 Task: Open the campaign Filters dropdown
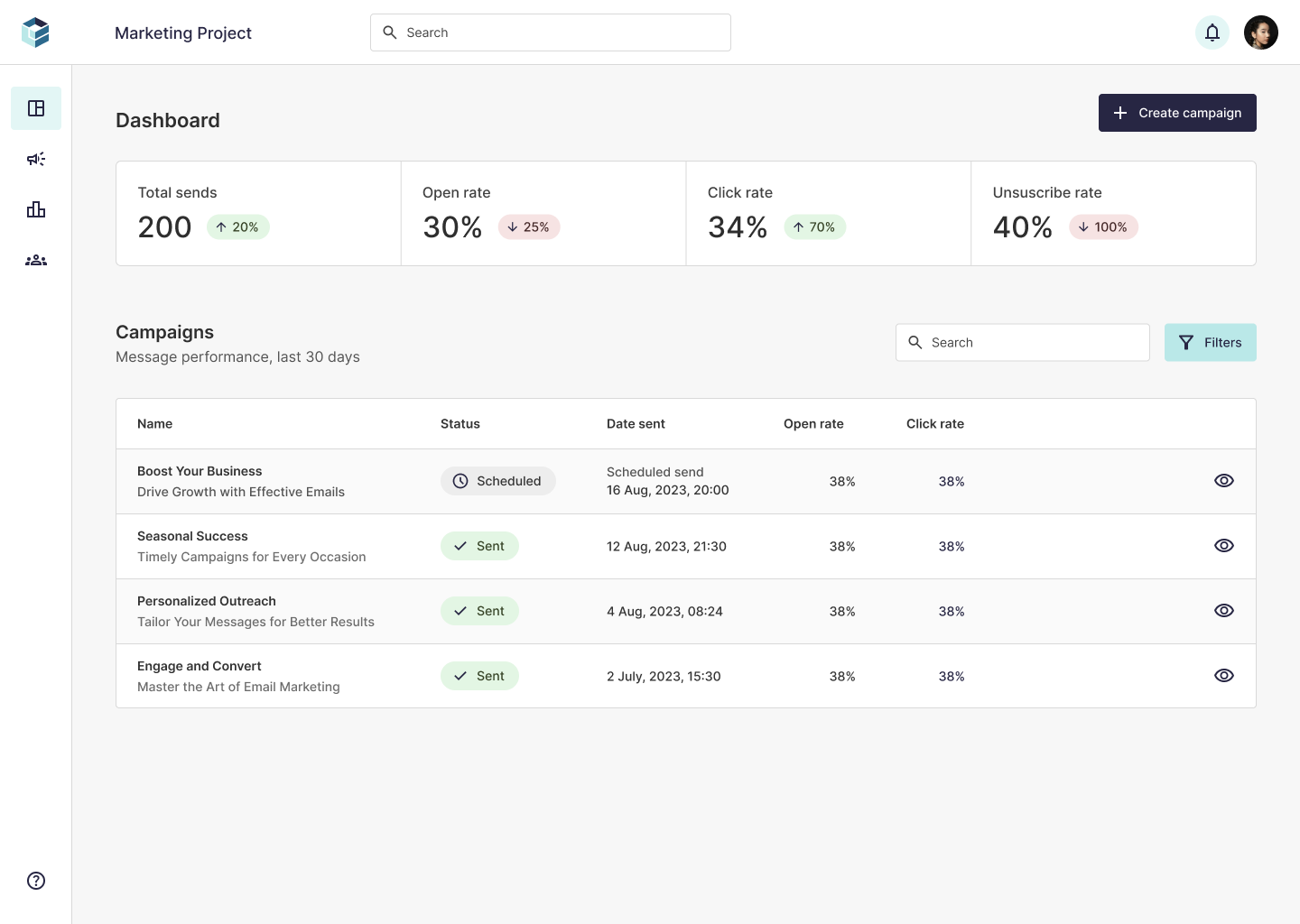(1210, 343)
